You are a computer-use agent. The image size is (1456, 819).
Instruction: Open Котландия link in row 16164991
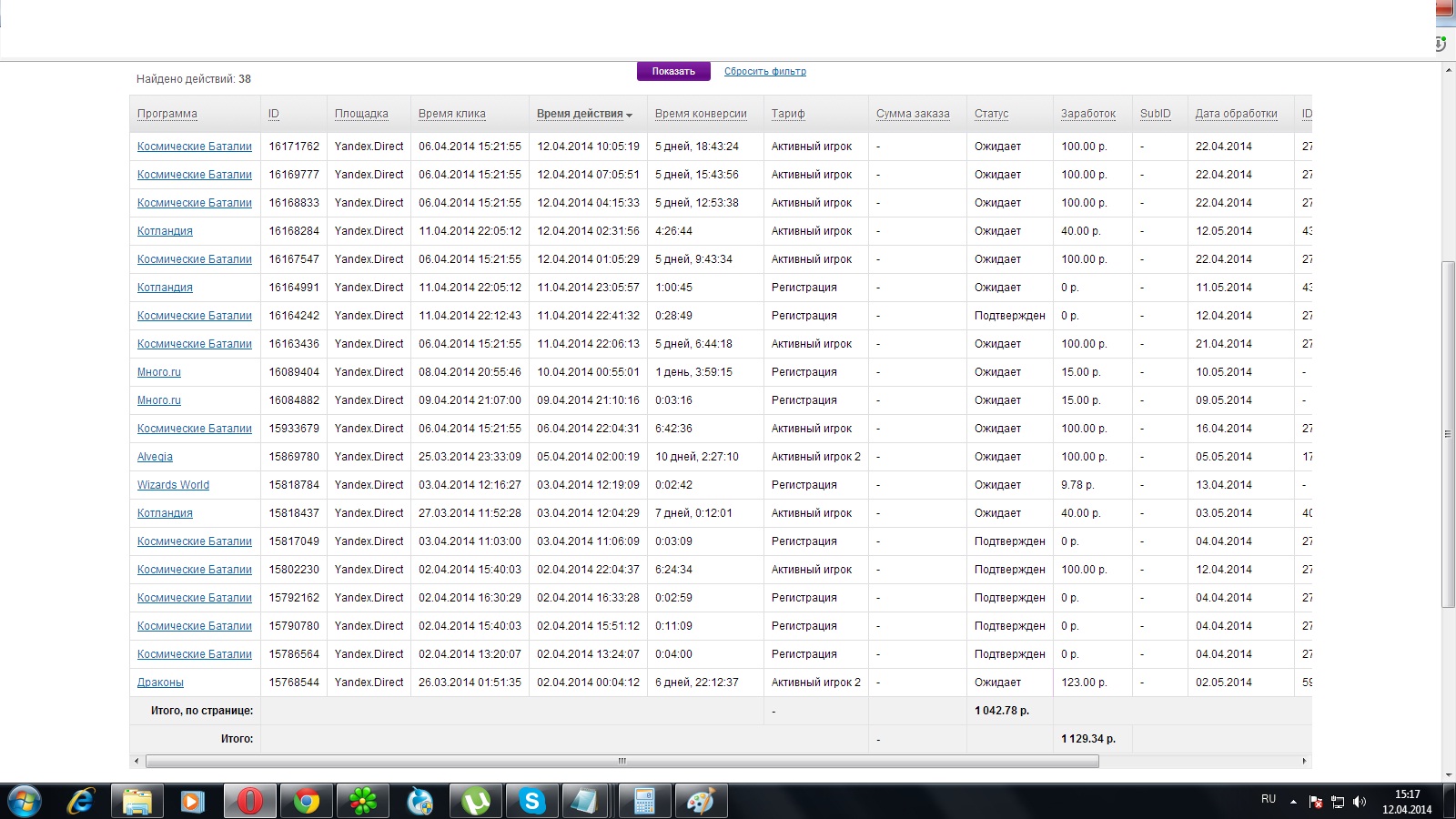[x=165, y=288]
